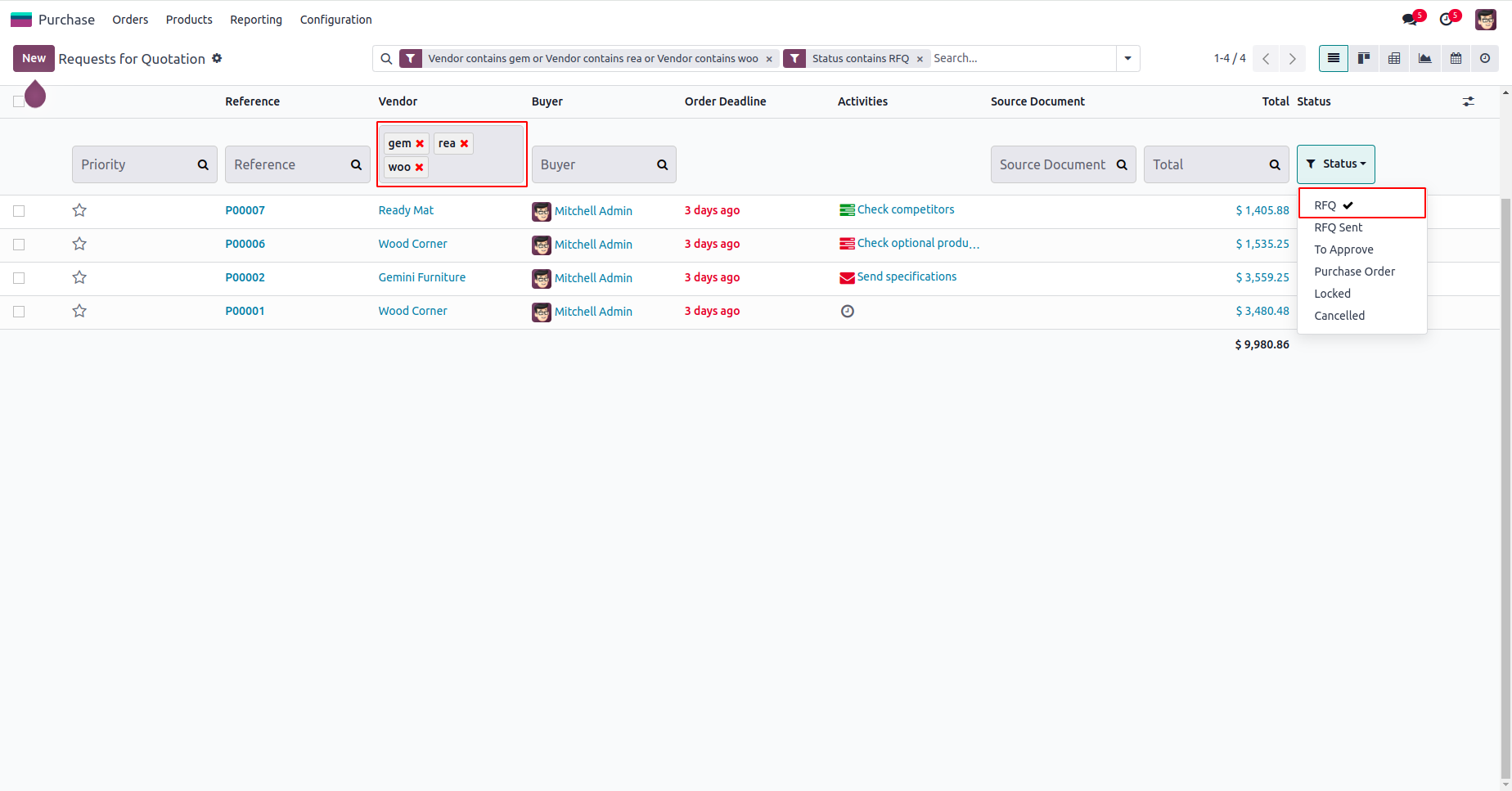Click into the Reference filter field
This screenshot has height=791, width=1512.
290,164
